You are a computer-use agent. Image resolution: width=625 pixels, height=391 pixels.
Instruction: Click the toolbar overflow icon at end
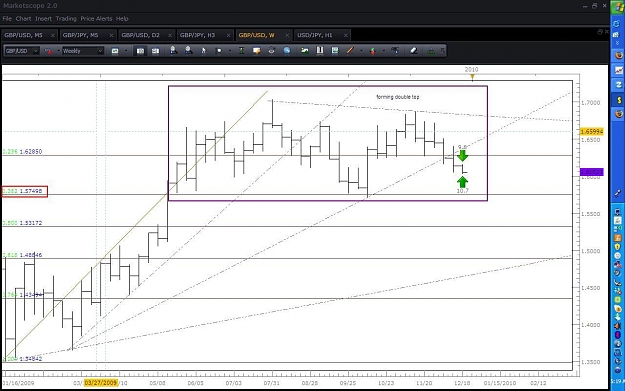[x=442, y=51]
